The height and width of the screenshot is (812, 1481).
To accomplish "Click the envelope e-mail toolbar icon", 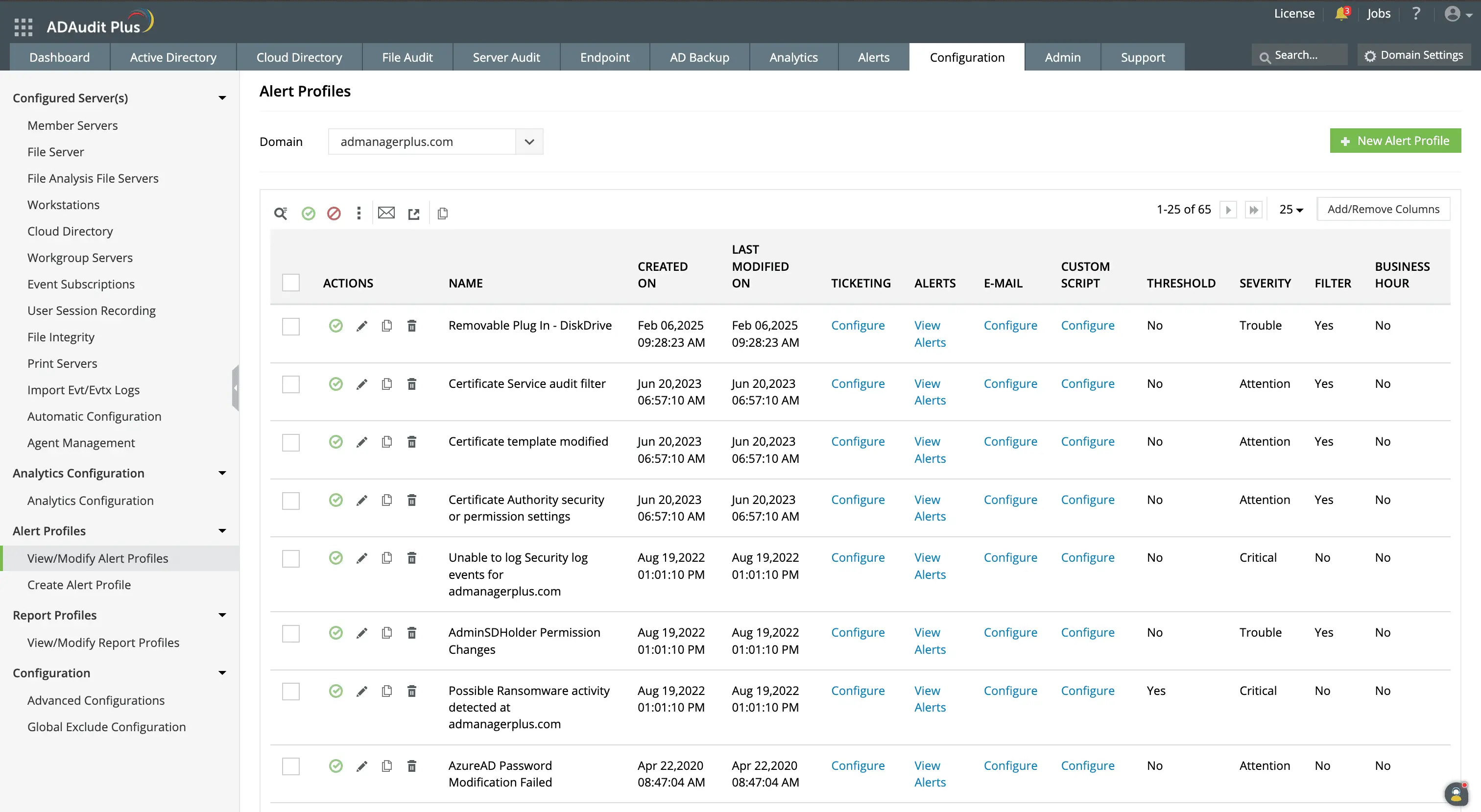I will pos(386,213).
